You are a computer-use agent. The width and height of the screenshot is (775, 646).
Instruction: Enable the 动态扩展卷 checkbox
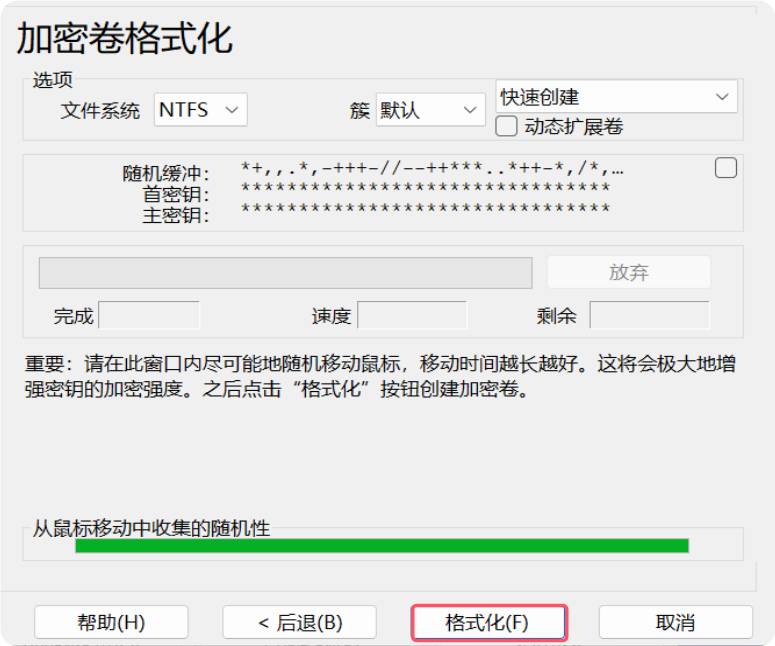507,127
